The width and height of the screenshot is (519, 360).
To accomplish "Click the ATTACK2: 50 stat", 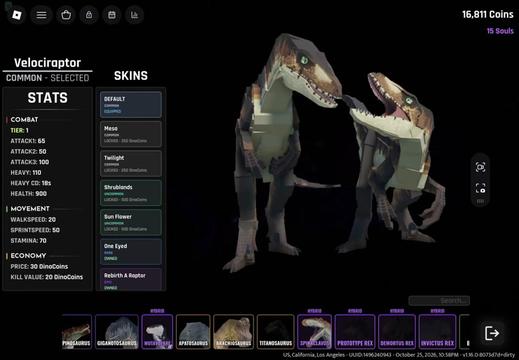I will point(28,152).
